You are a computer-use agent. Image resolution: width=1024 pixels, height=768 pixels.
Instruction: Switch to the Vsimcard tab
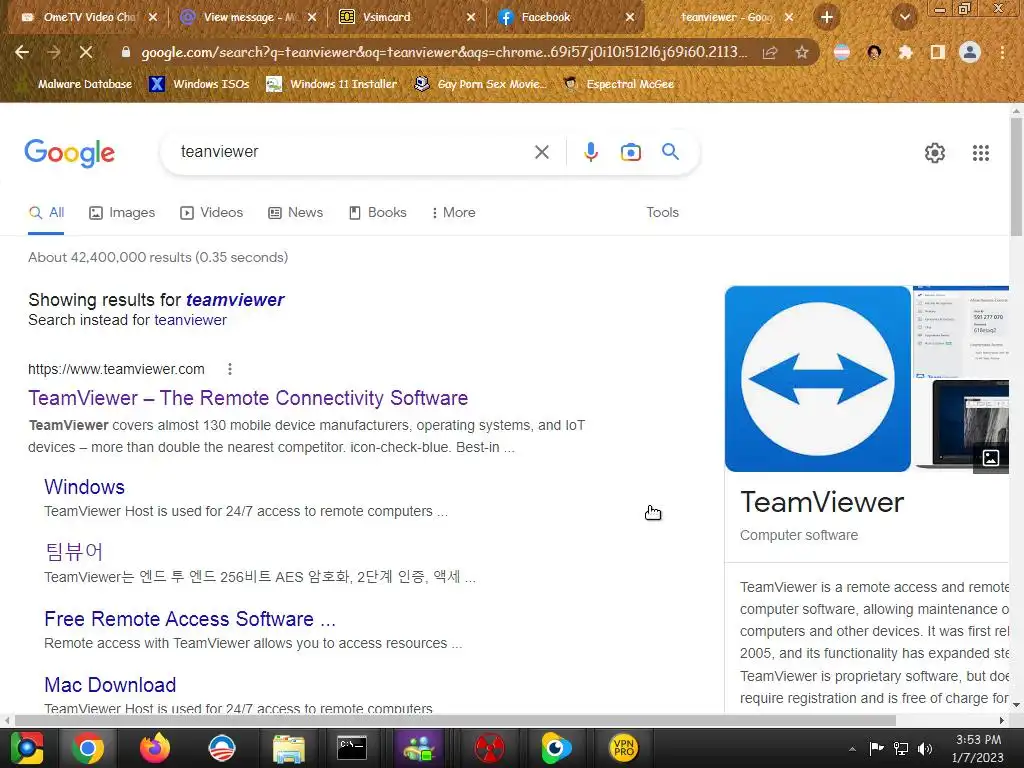408,17
